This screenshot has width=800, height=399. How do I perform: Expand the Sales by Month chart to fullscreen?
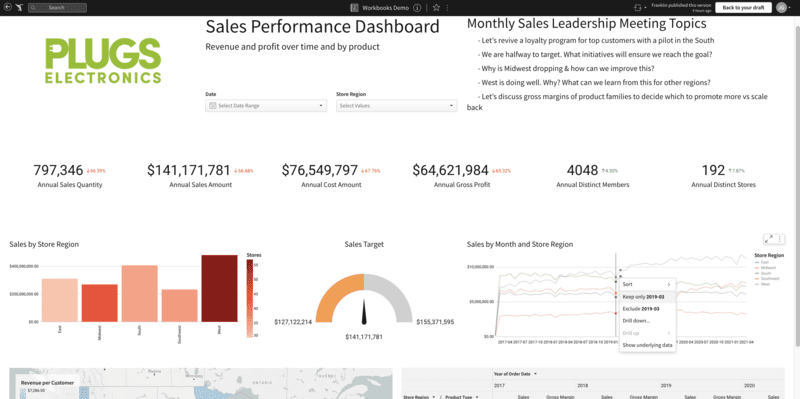click(769, 239)
